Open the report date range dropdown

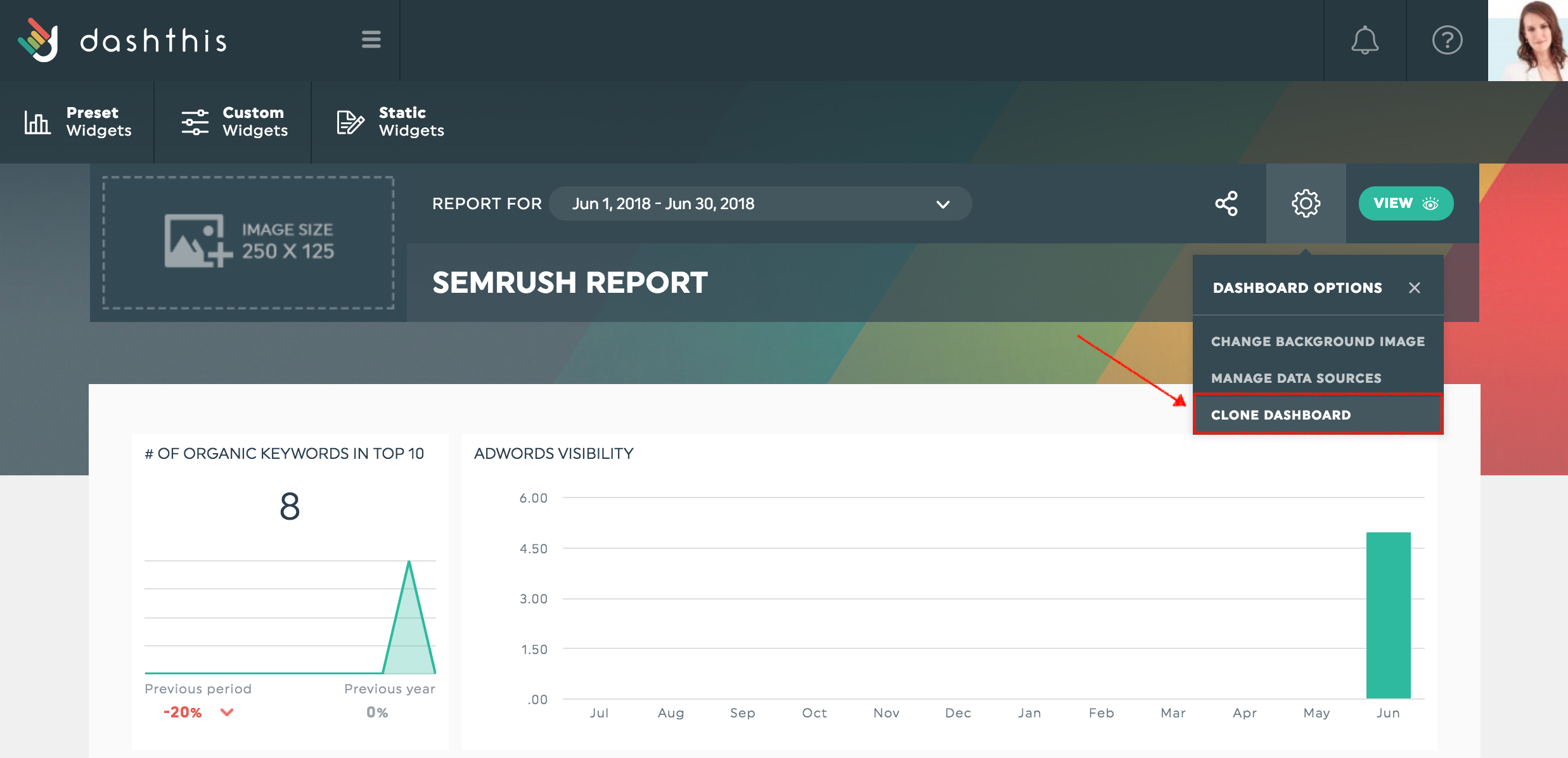[x=760, y=203]
